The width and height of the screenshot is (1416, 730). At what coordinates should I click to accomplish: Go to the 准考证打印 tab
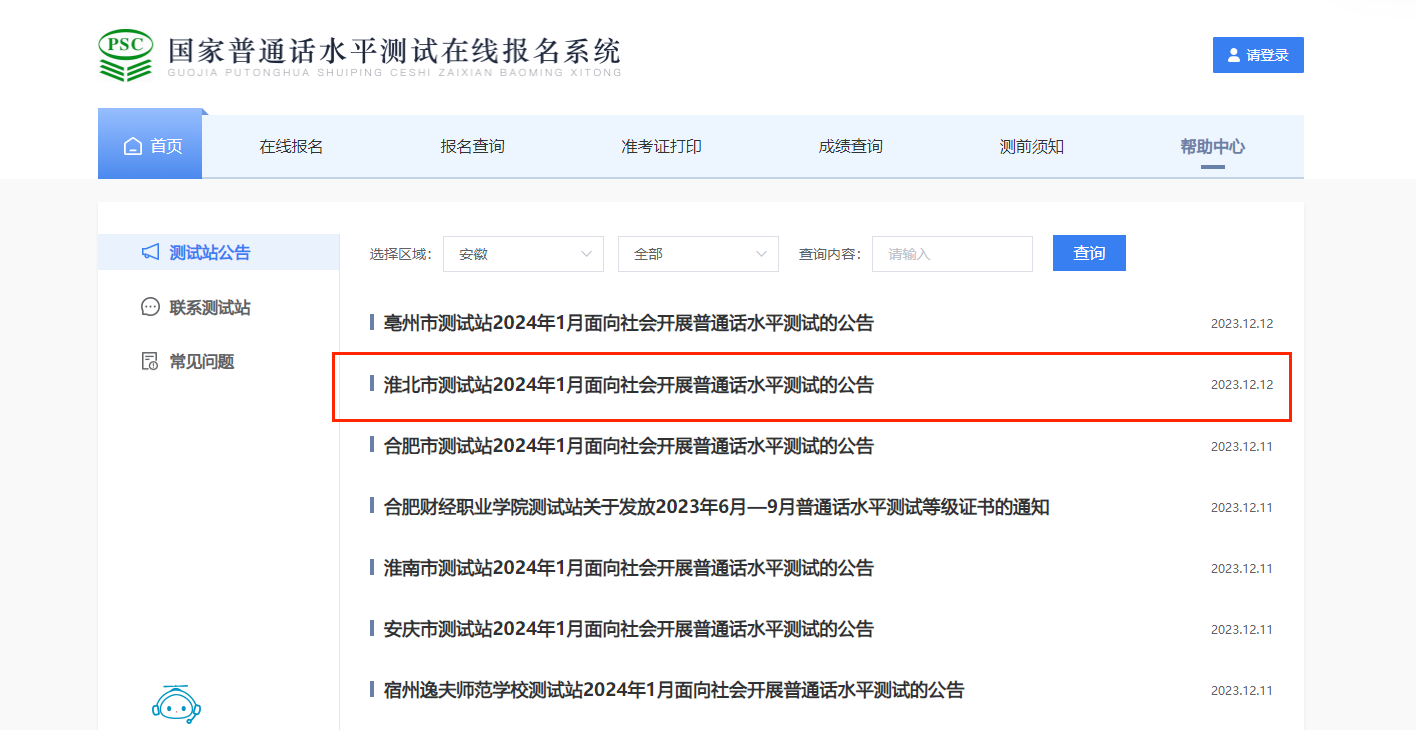(661, 147)
